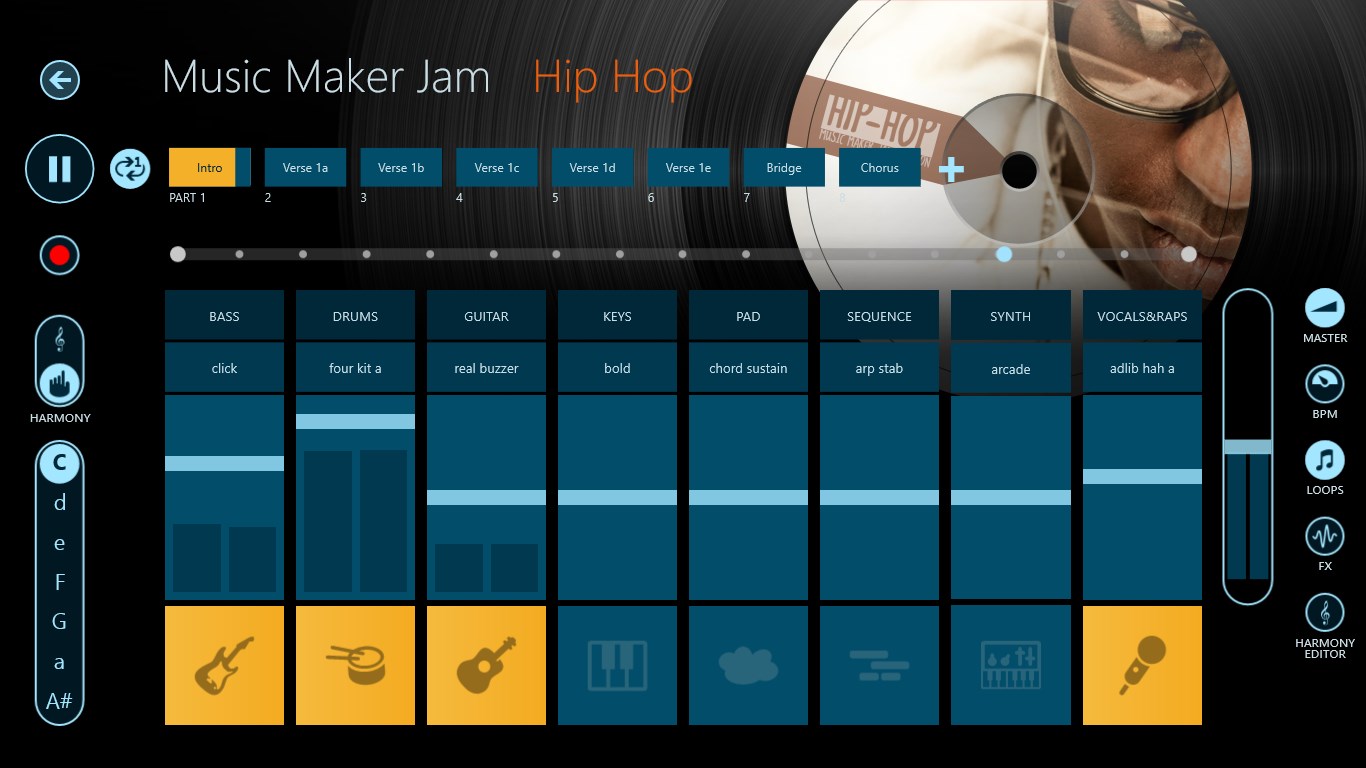Open the 'four kit a' drums loop selector
The image size is (1366, 768).
point(355,367)
